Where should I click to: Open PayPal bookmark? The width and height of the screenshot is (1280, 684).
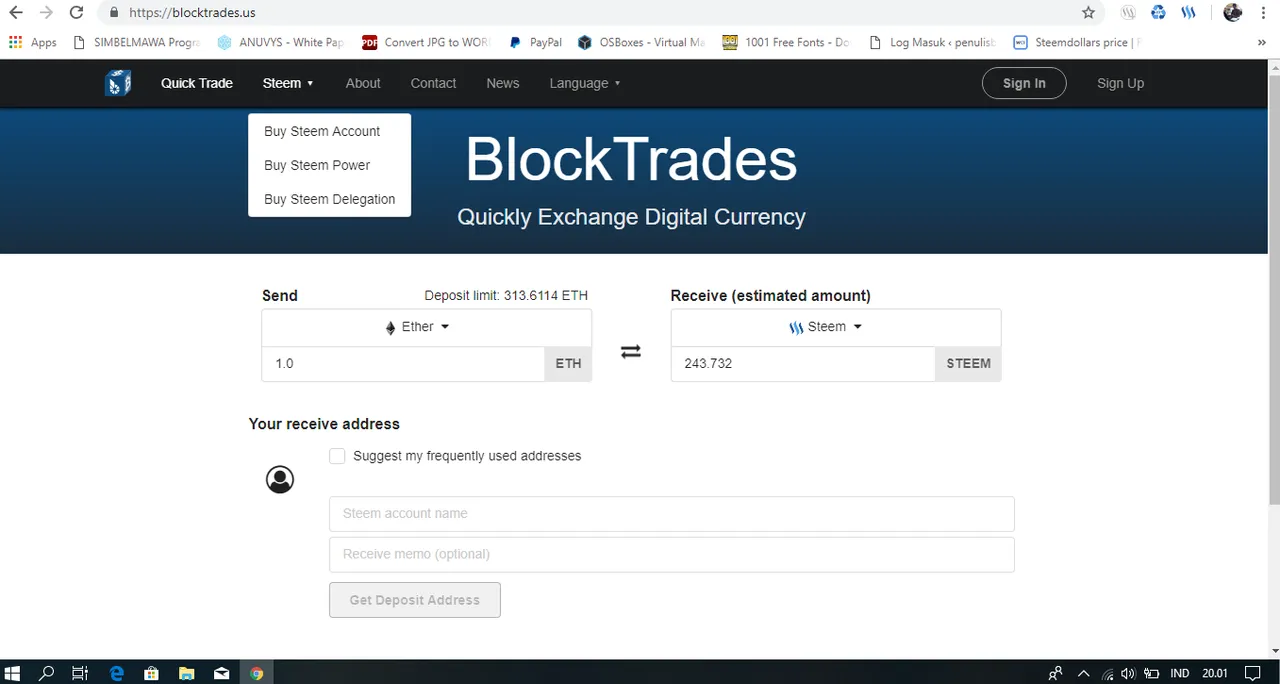(x=535, y=42)
